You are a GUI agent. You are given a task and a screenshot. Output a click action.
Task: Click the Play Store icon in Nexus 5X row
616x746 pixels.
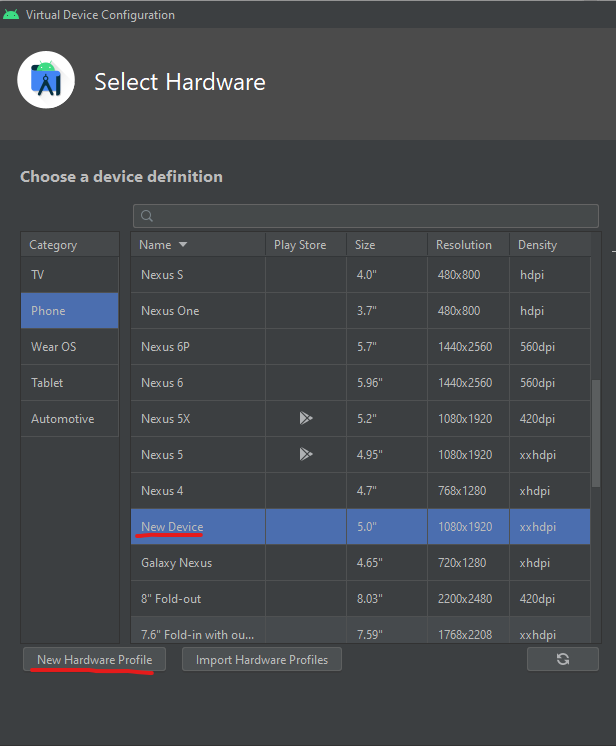[306, 418]
